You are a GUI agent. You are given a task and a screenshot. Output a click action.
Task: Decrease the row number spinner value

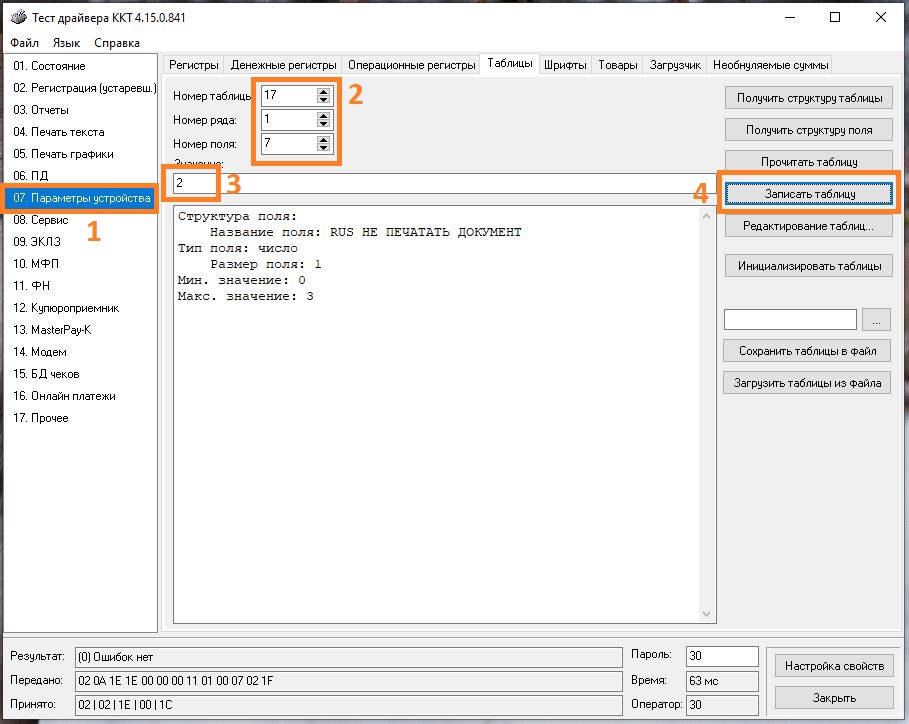coord(323,124)
